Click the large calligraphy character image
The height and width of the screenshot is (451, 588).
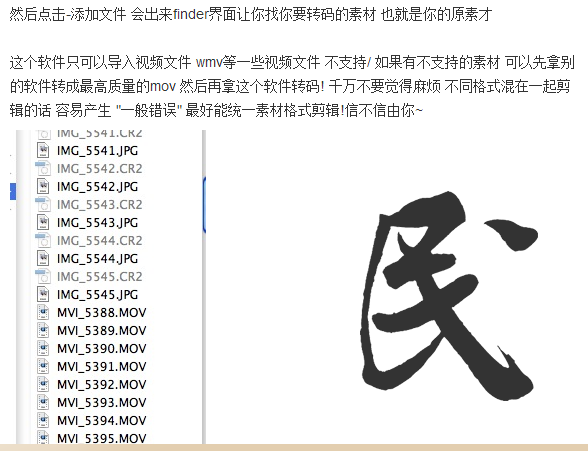click(449, 295)
